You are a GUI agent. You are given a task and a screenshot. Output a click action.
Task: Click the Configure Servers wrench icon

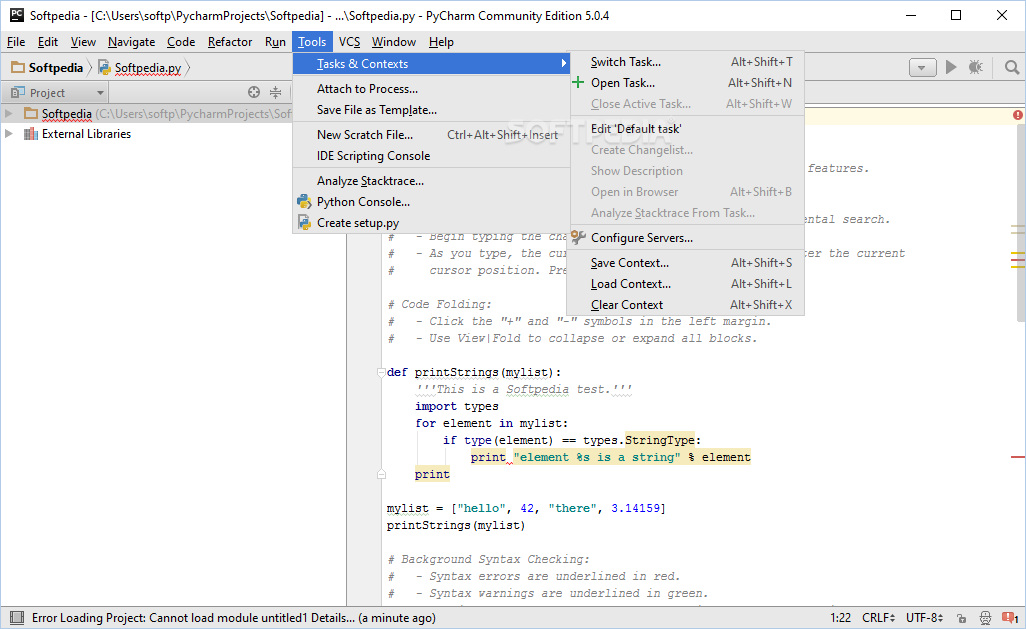coord(578,238)
